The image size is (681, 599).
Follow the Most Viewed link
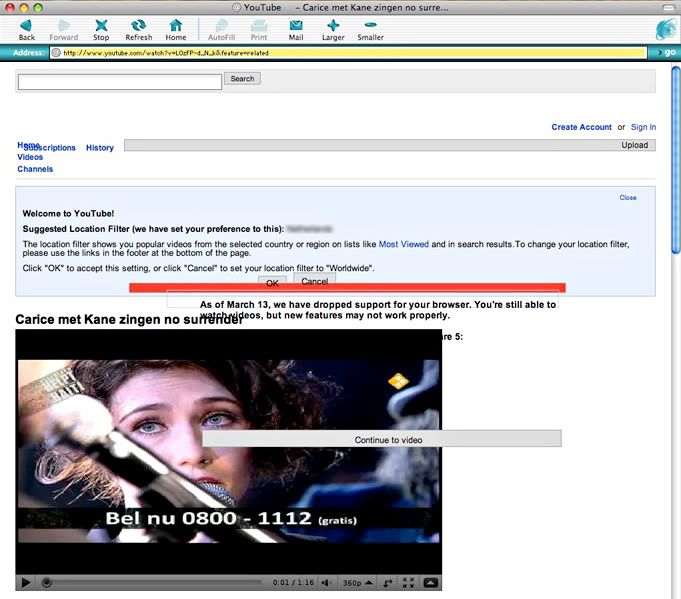pyautogui.click(x=403, y=244)
